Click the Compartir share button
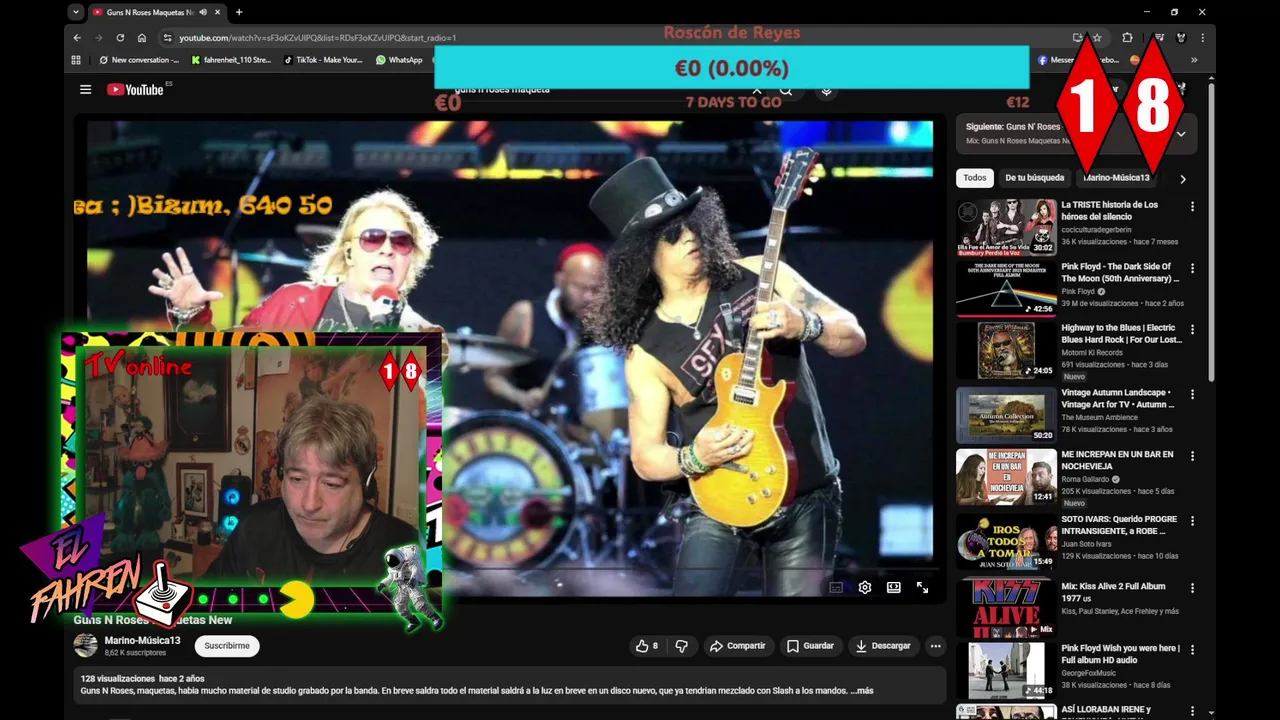This screenshot has width=1280, height=720. click(x=737, y=646)
